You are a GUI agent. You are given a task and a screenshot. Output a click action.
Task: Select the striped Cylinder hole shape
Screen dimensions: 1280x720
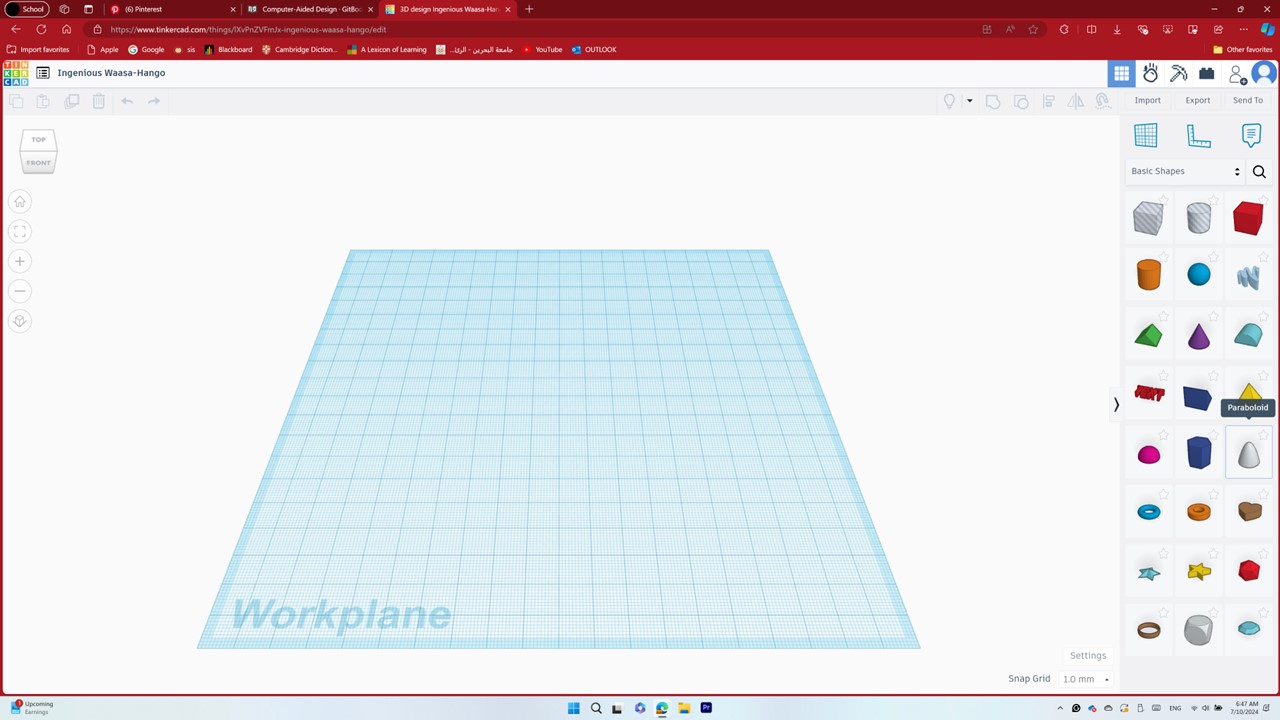tap(1198, 218)
